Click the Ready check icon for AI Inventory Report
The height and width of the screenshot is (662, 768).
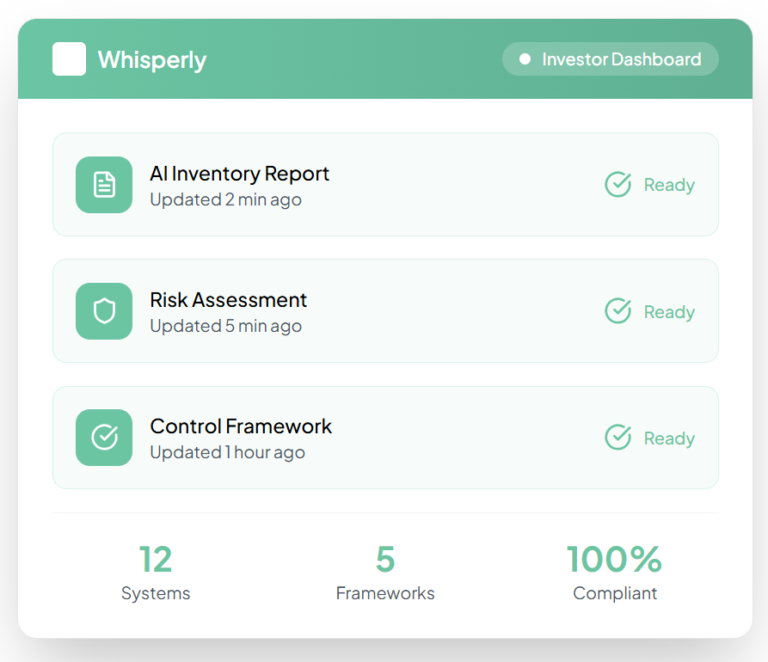click(618, 185)
